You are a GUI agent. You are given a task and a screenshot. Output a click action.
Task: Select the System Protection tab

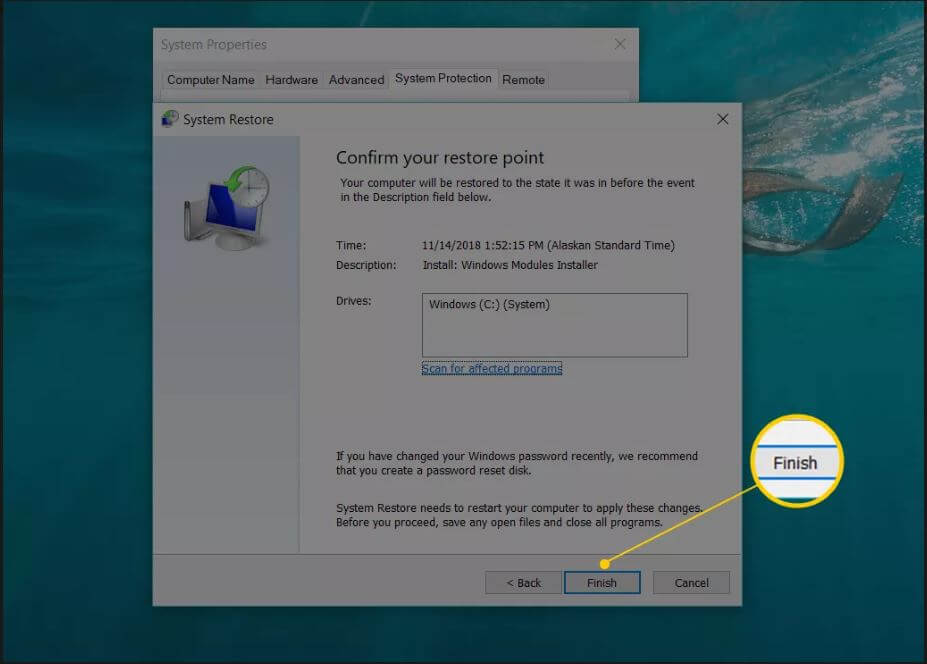[x=443, y=79]
